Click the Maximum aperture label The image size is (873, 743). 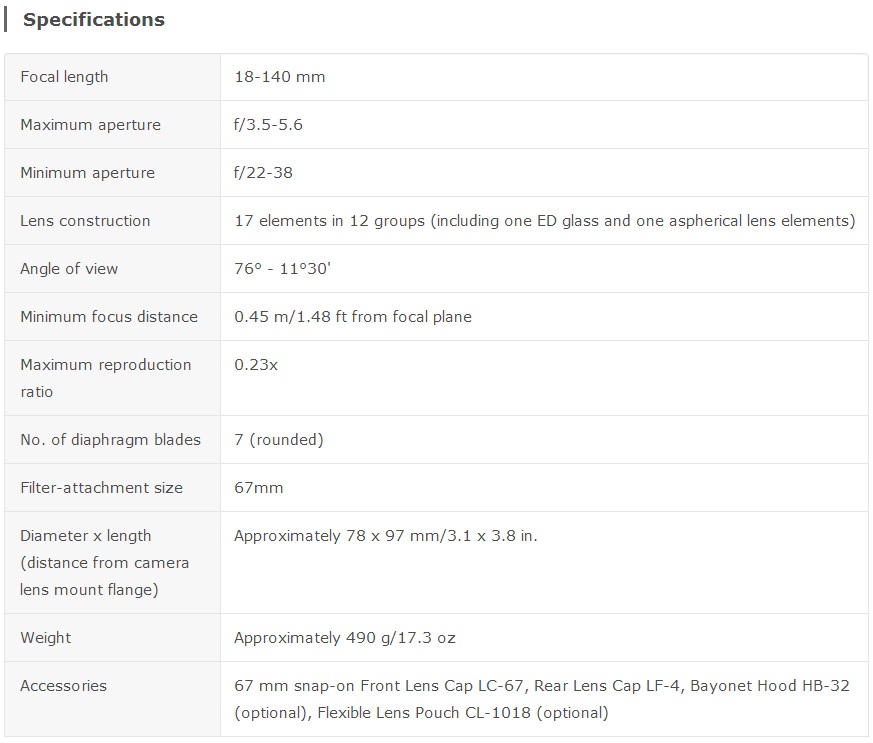point(90,125)
